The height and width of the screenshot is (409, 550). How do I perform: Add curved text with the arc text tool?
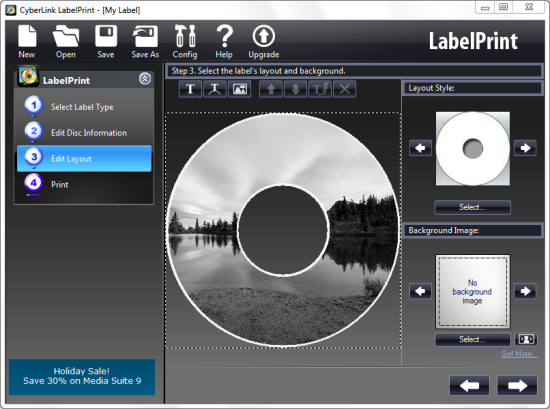click(215, 89)
